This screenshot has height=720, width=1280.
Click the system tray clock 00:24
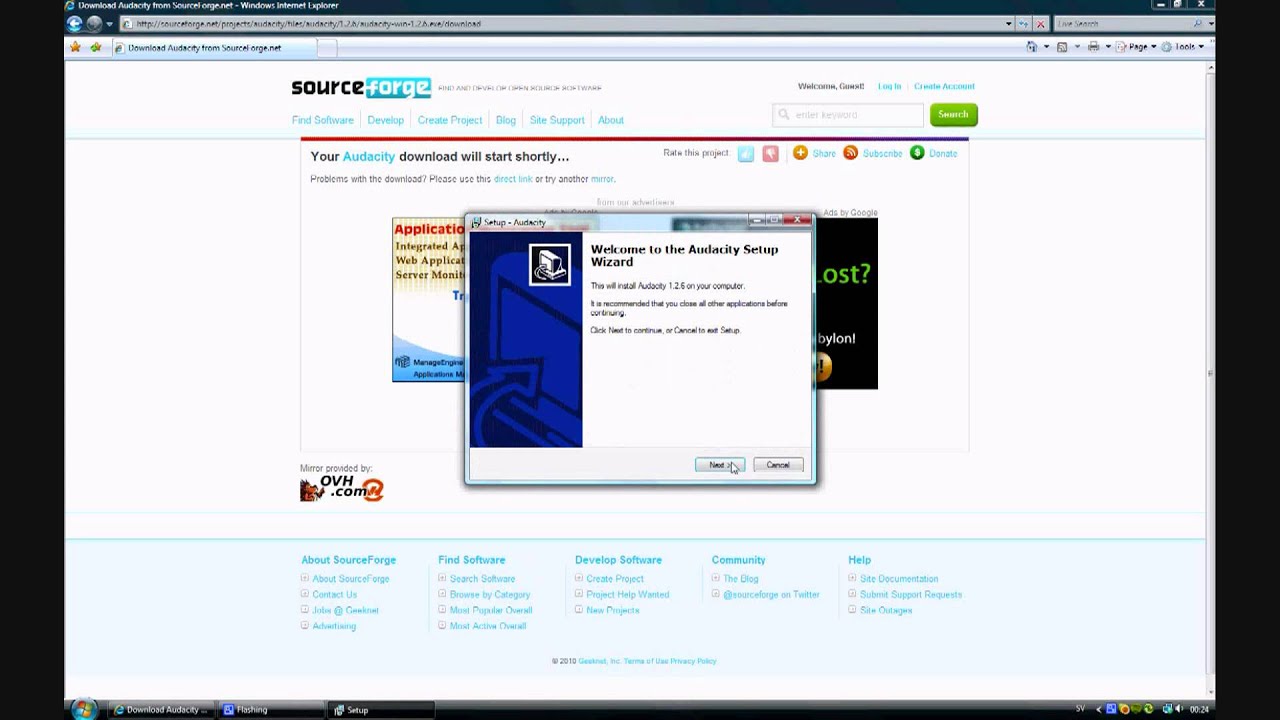coord(1199,710)
